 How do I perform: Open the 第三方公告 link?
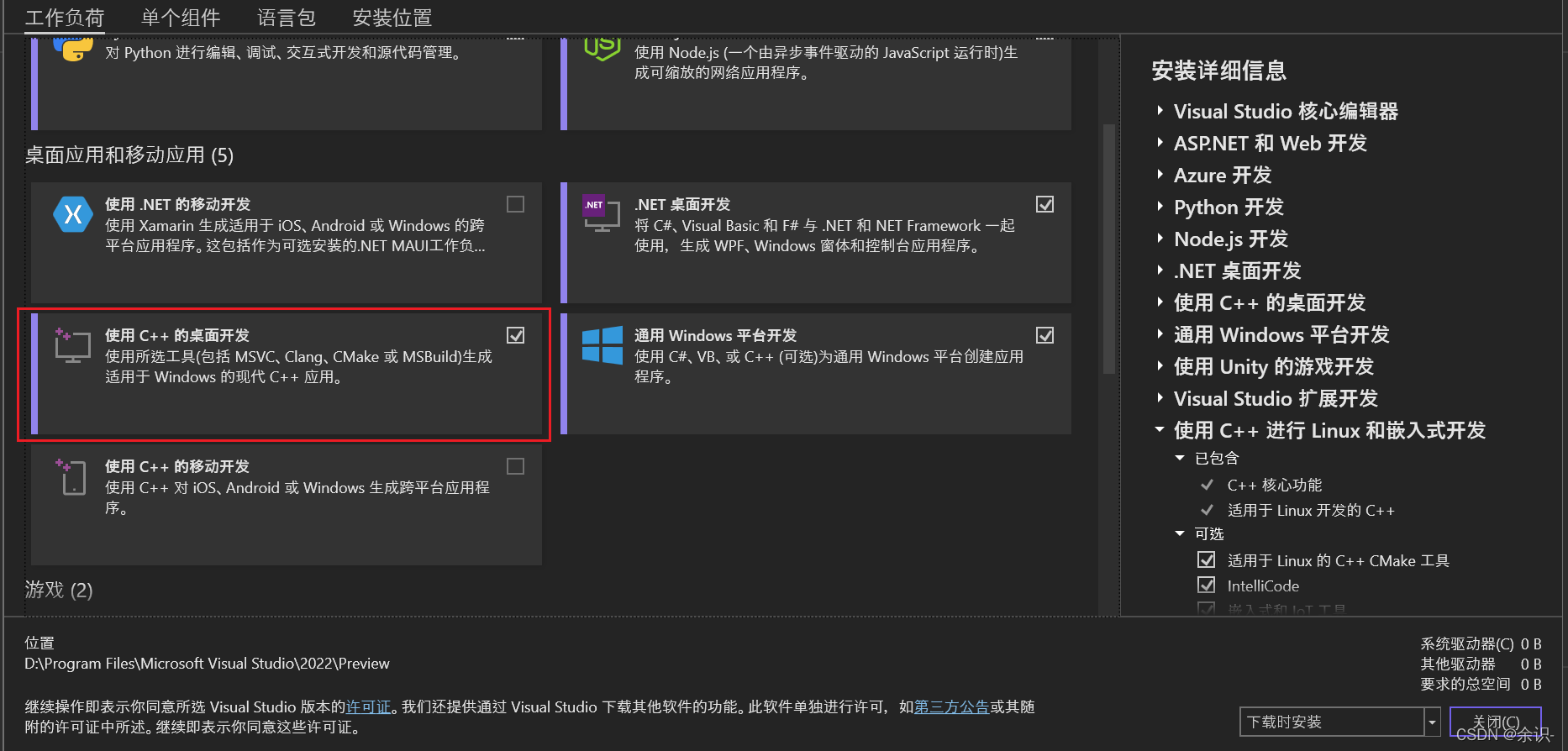tap(951, 706)
